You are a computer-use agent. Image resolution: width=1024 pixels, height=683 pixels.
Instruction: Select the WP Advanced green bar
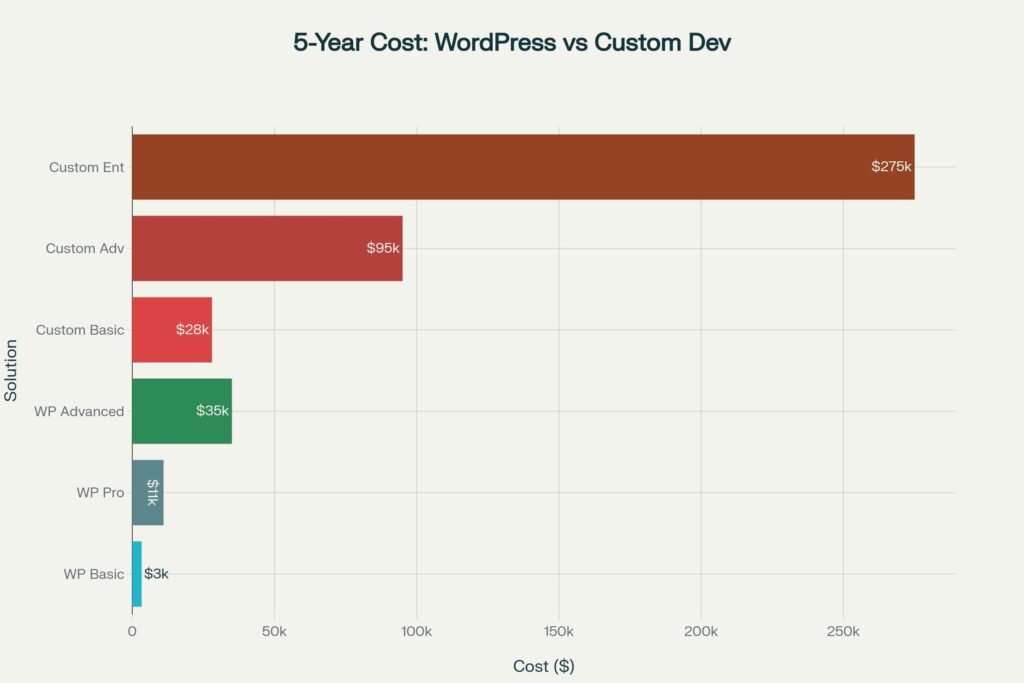(182, 411)
